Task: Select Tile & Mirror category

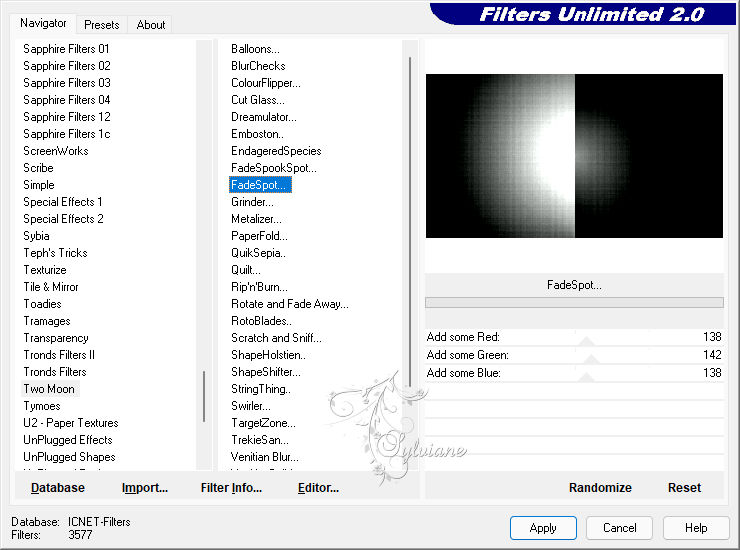Action: [x=51, y=287]
